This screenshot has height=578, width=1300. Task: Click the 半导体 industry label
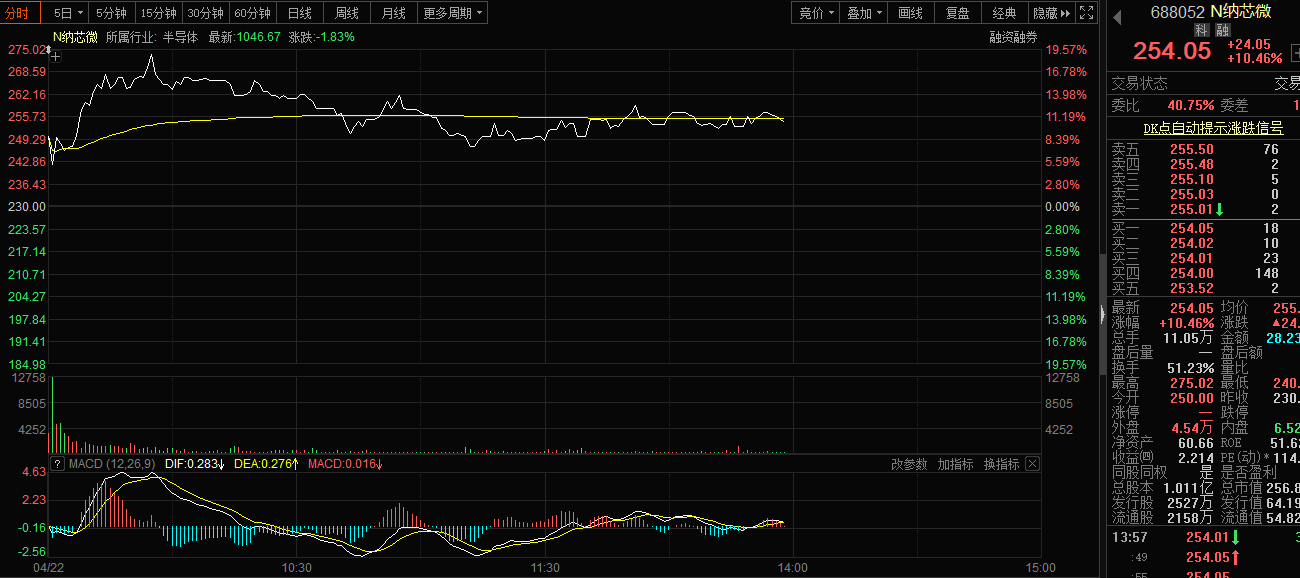pos(181,36)
